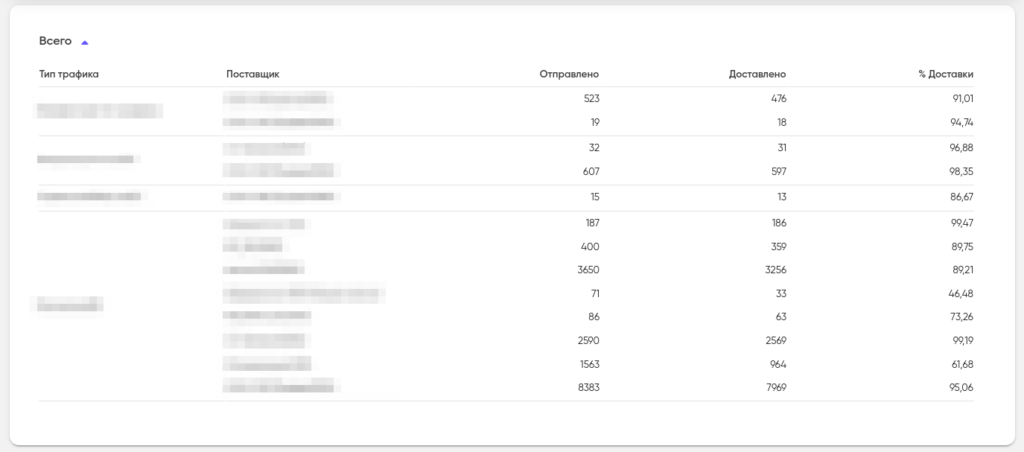Click the sent value 8383

(x=587, y=387)
